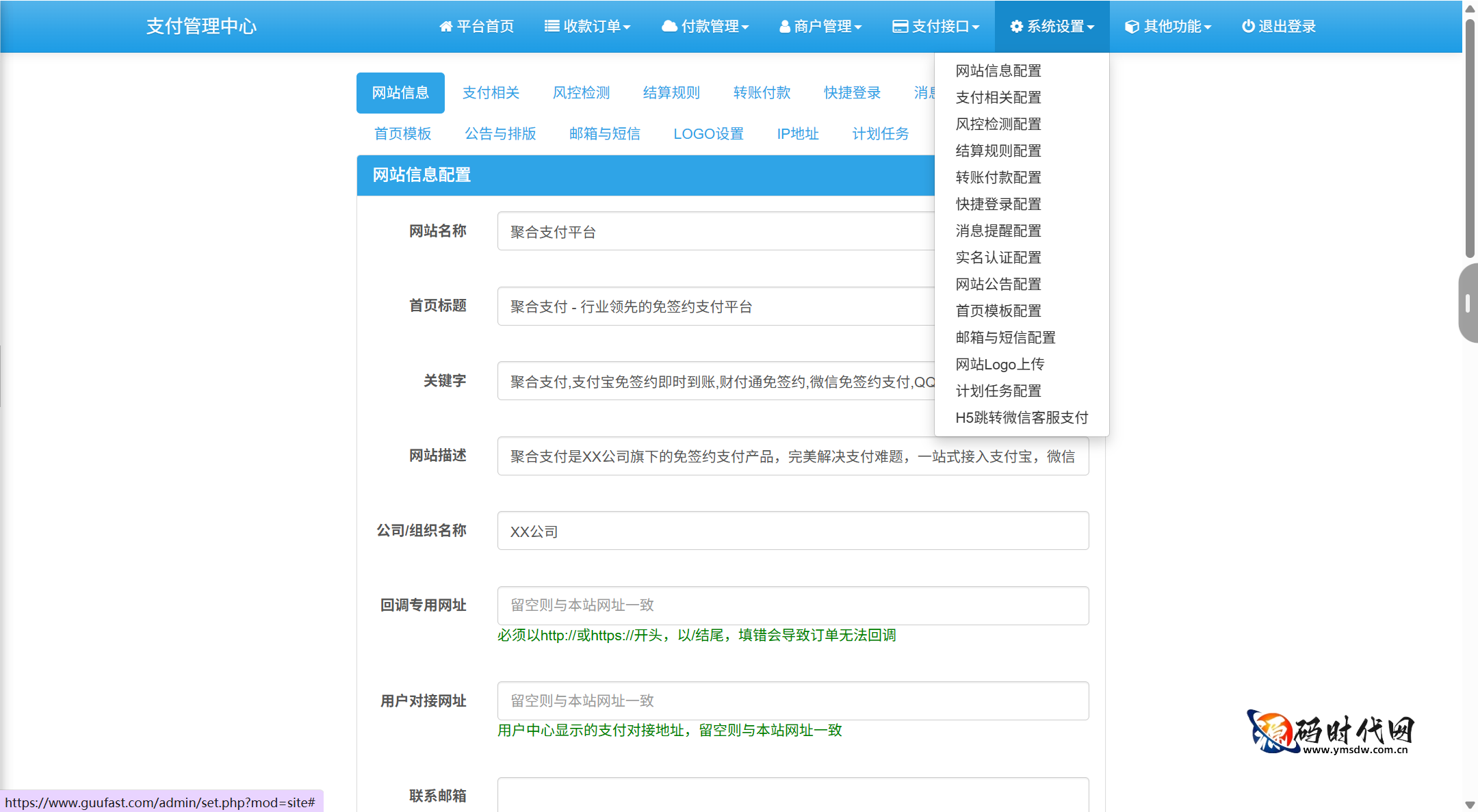
Task: Select 网站Logo上传 from the settings menu
Action: [1000, 364]
